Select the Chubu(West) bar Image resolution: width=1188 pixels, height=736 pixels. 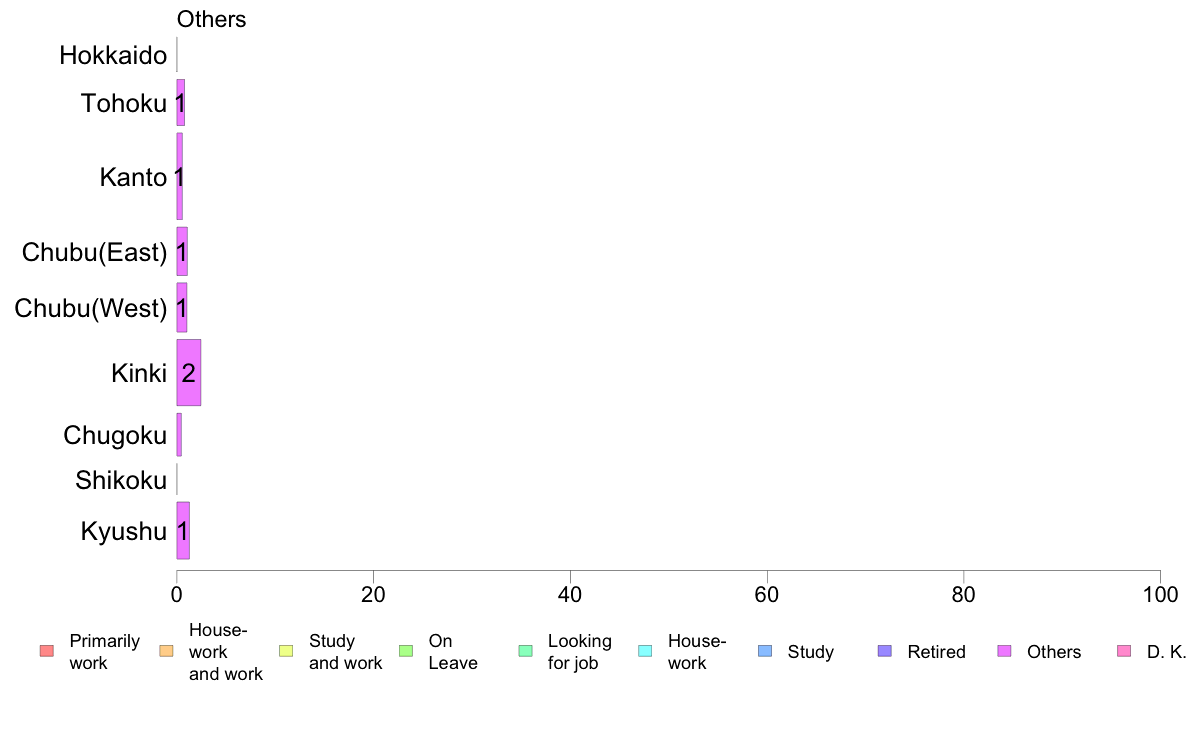click(182, 308)
